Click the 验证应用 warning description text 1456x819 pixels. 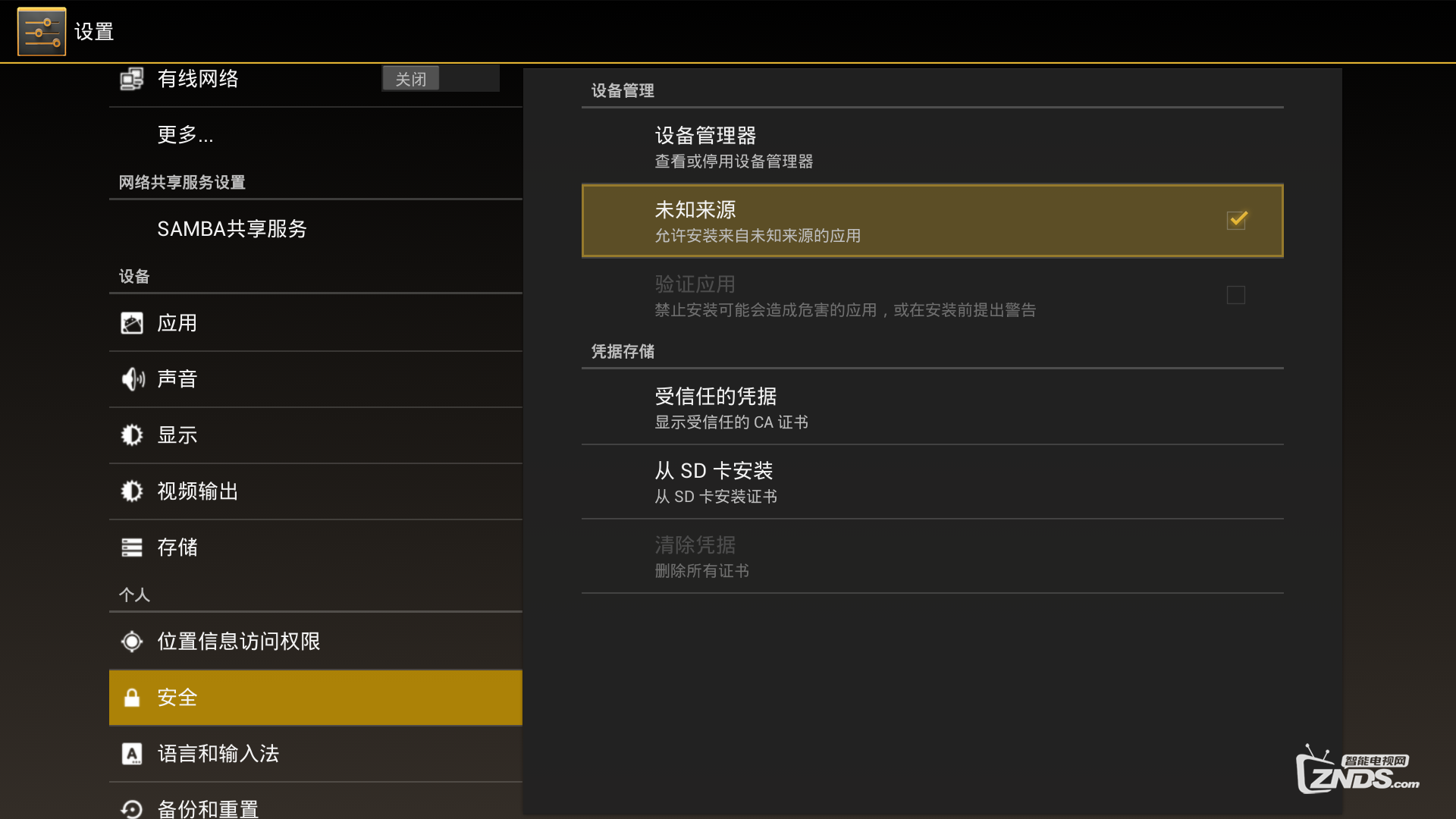846,310
